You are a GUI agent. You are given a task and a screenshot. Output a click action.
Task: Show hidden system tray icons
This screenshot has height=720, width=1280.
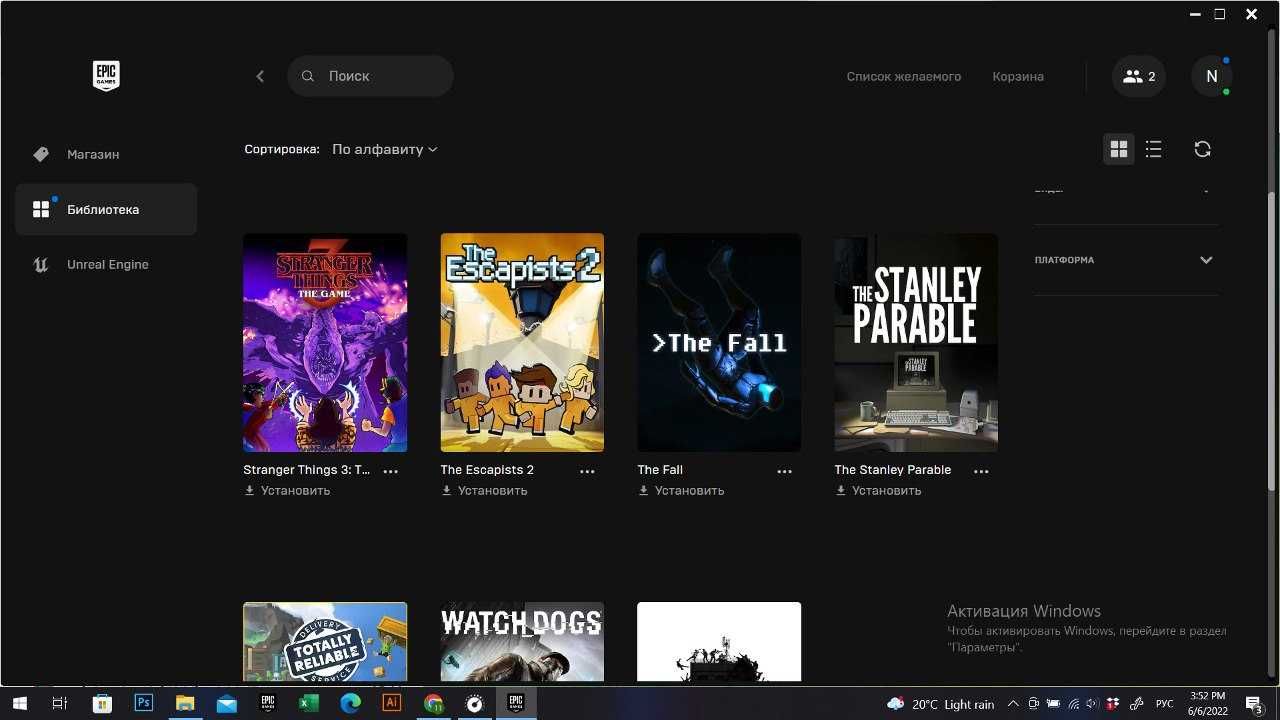1013,704
